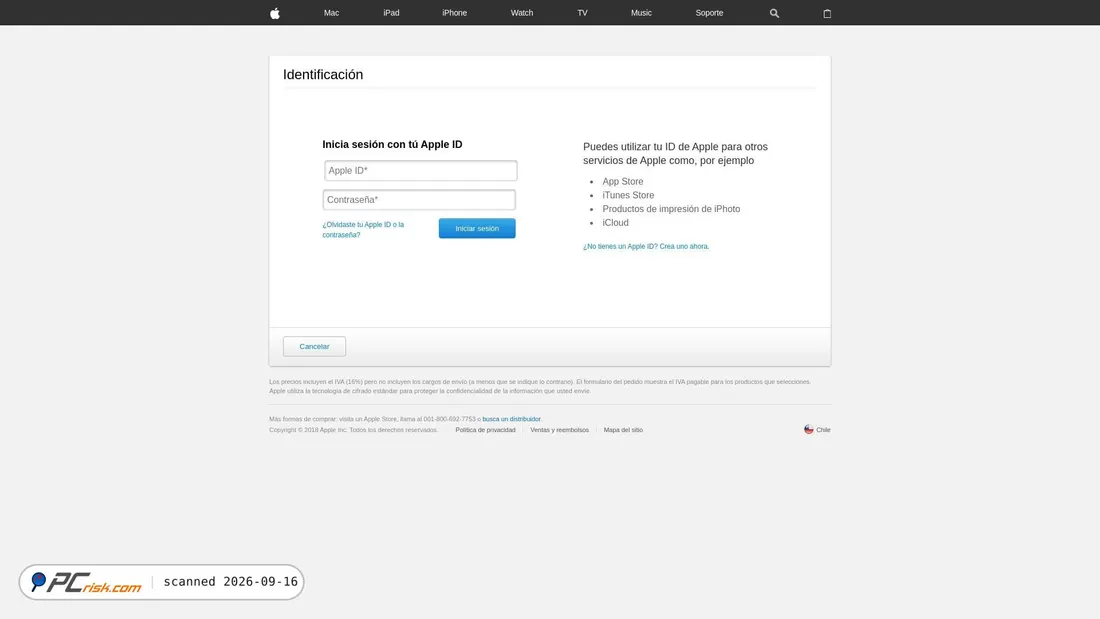Click the Iniciar sesión button
The image size is (1100, 619).
pos(477,228)
